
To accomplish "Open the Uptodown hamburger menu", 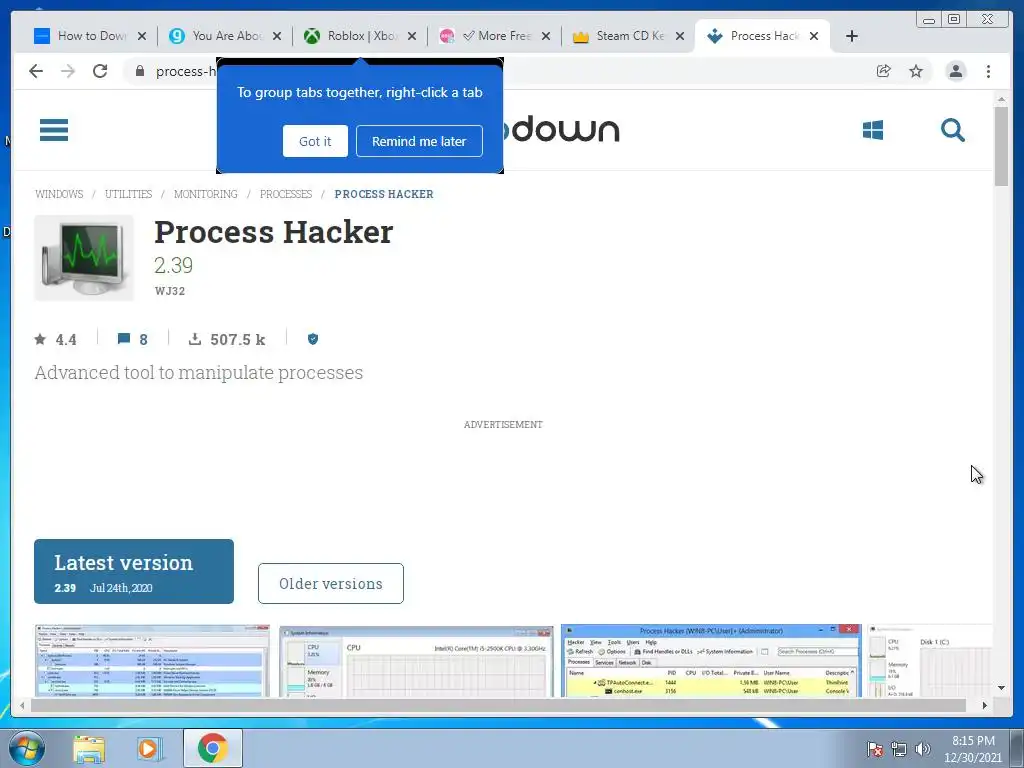I will point(54,130).
